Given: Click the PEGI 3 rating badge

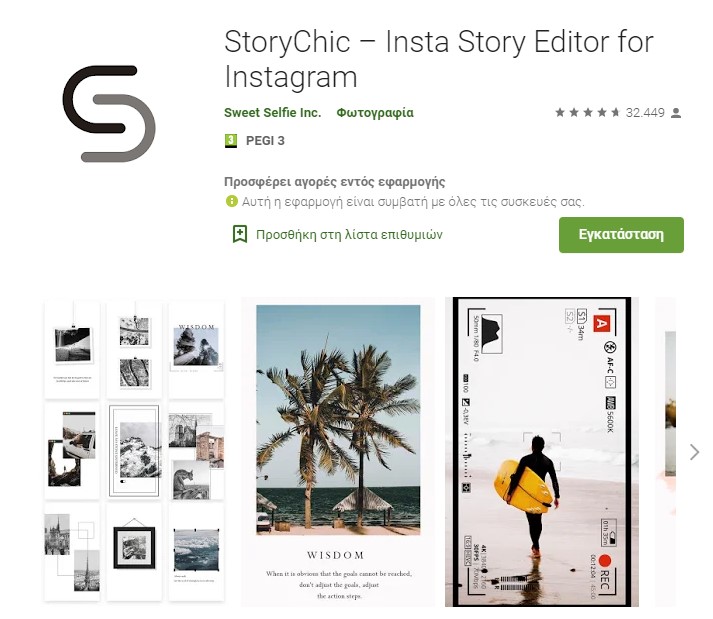Looking at the screenshot, I should pyautogui.click(x=231, y=141).
